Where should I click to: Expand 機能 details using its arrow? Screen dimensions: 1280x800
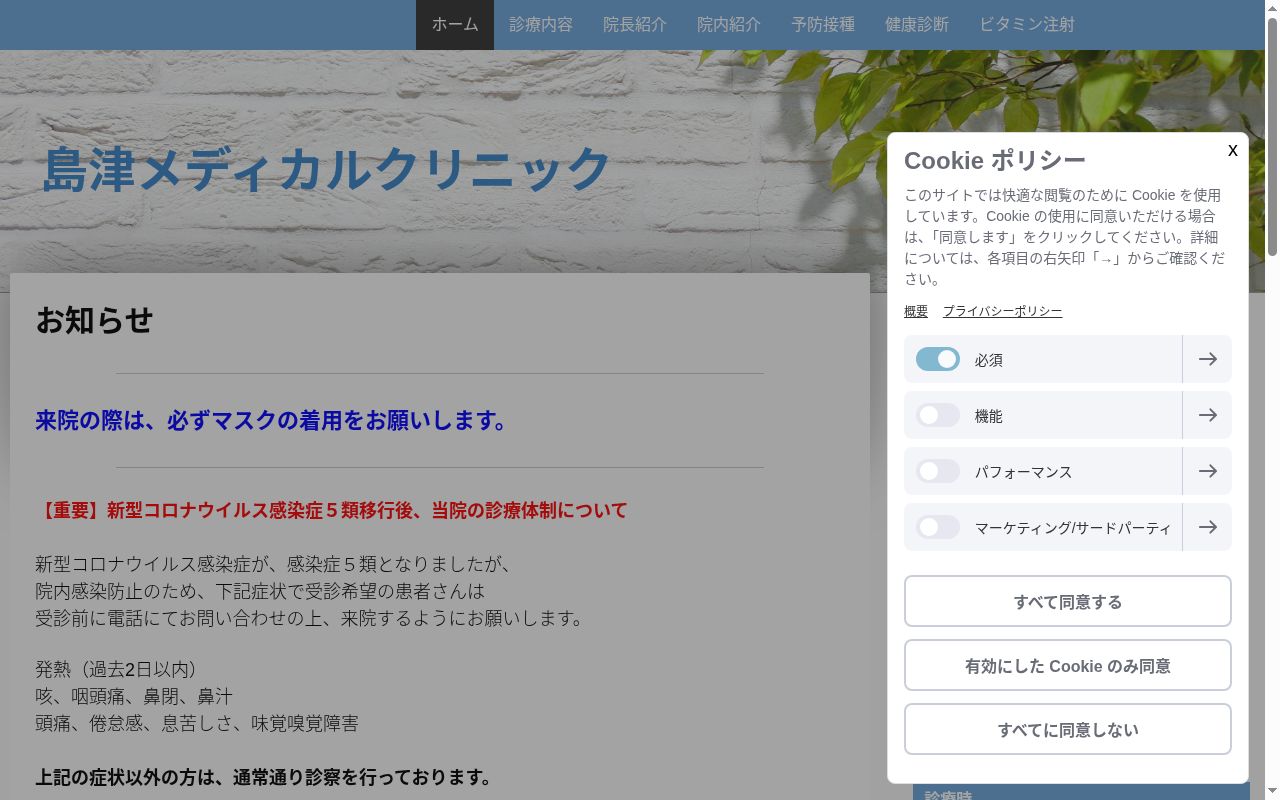click(x=1207, y=415)
